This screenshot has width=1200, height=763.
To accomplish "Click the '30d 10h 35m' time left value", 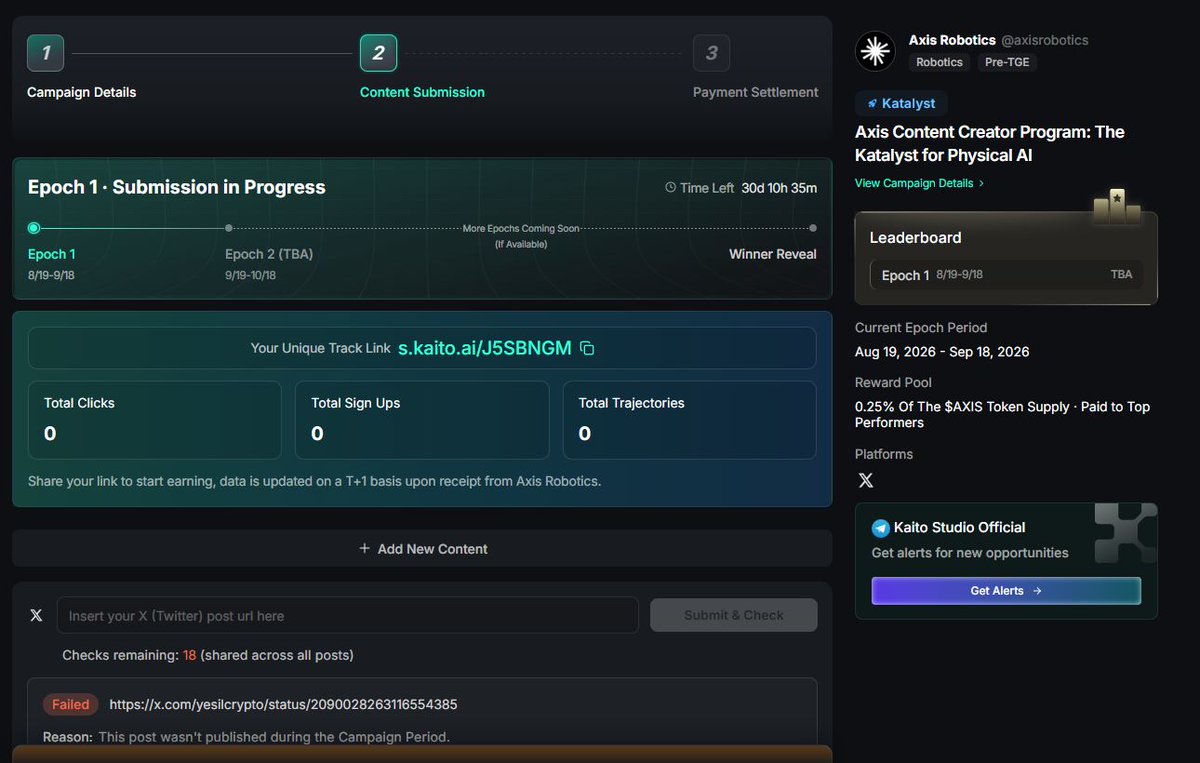I will (779, 188).
